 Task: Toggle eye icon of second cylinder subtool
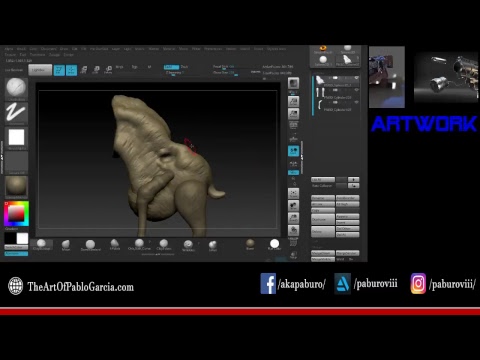point(356,90)
